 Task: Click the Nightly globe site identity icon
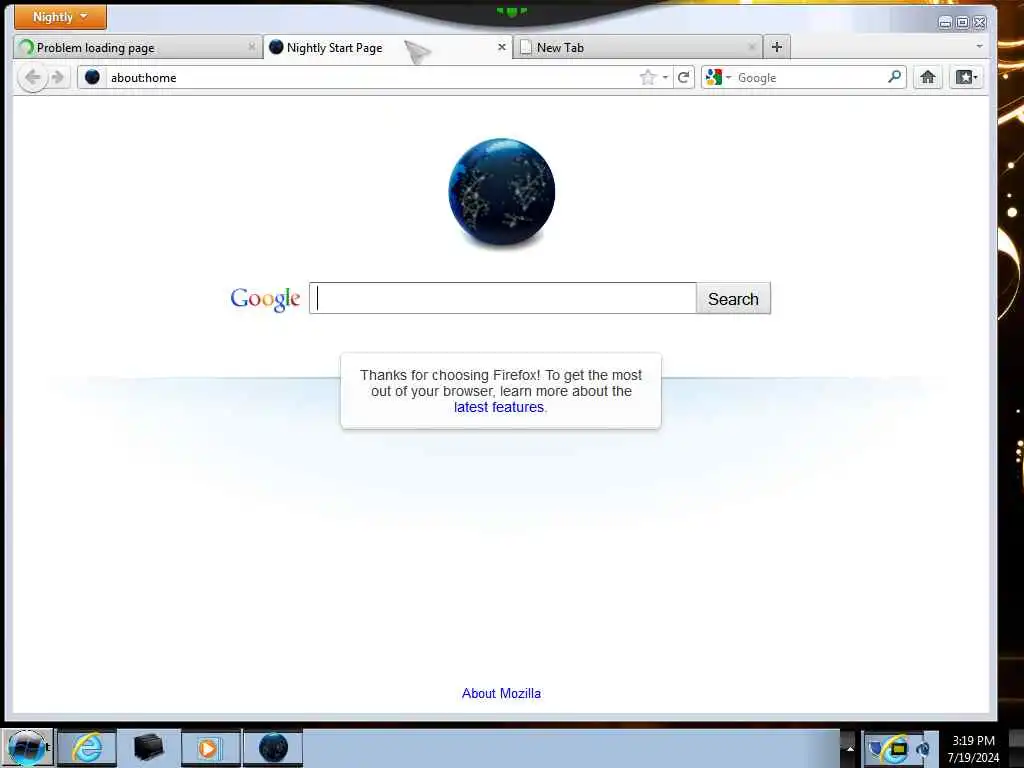(92, 77)
